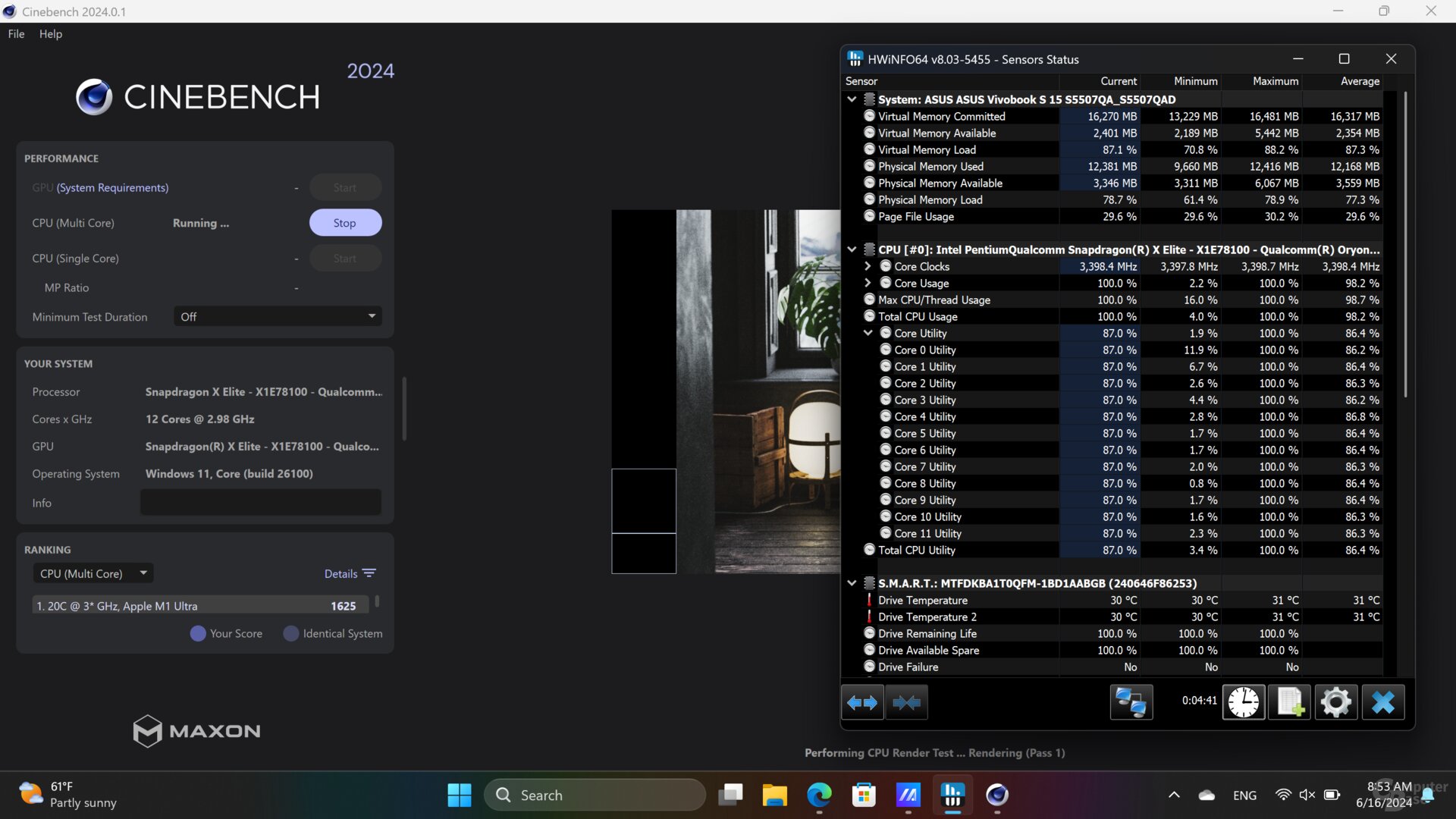Click the Apple M1 Ultra ranking bar
The width and height of the screenshot is (1456, 819).
201,606
